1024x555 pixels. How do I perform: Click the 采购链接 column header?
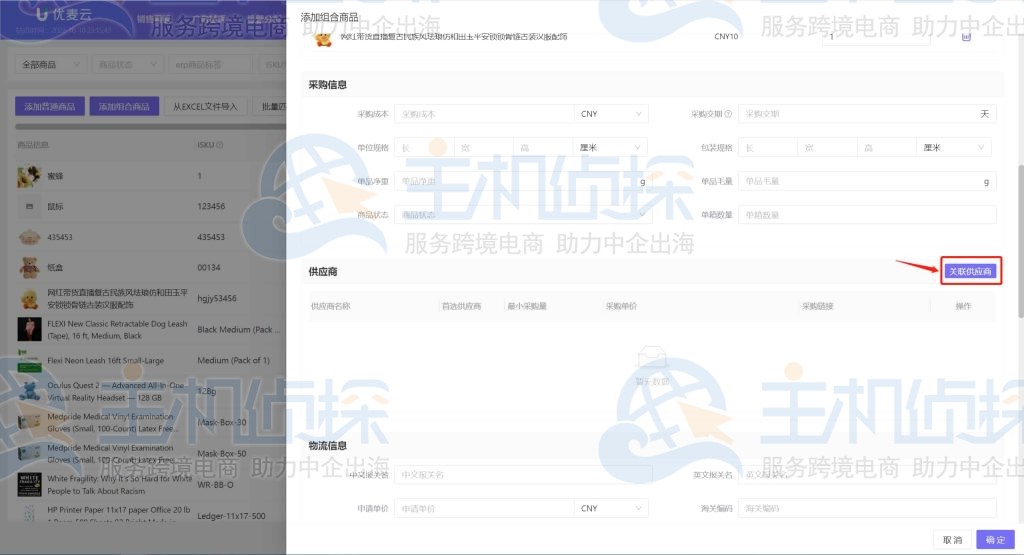(x=818, y=306)
